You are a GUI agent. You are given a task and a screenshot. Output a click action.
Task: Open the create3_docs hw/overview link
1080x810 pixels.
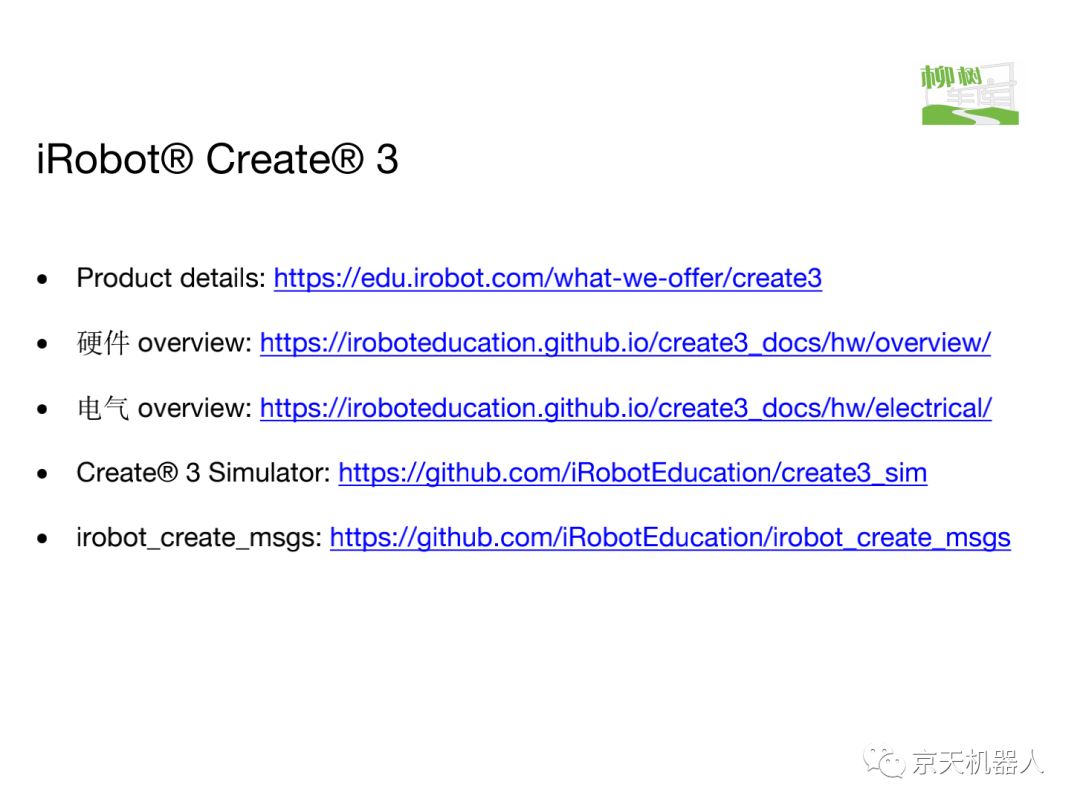(625, 342)
